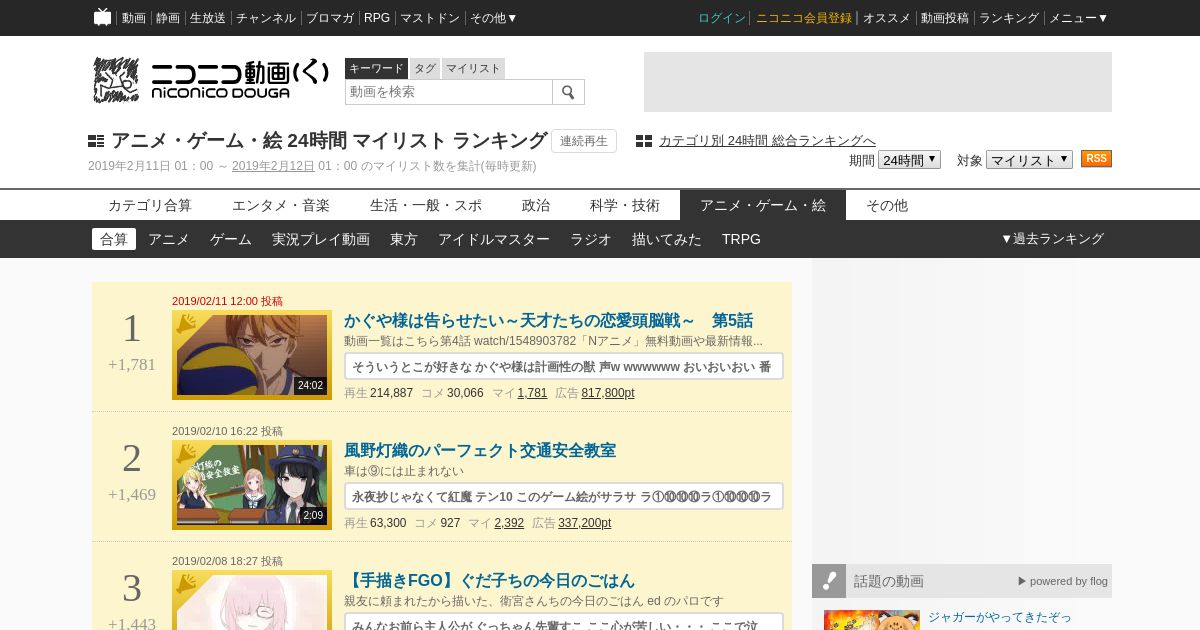
Task: Click the ジャガーがやってきたぞっ link
Action: pos(1000,617)
